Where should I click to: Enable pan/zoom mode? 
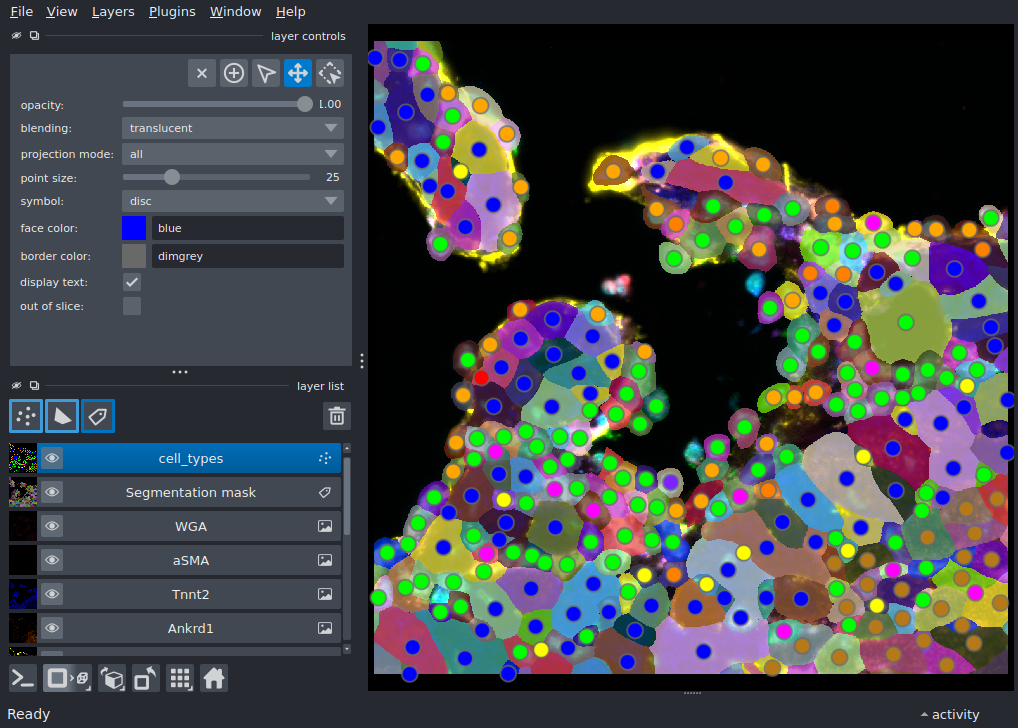tap(298, 73)
